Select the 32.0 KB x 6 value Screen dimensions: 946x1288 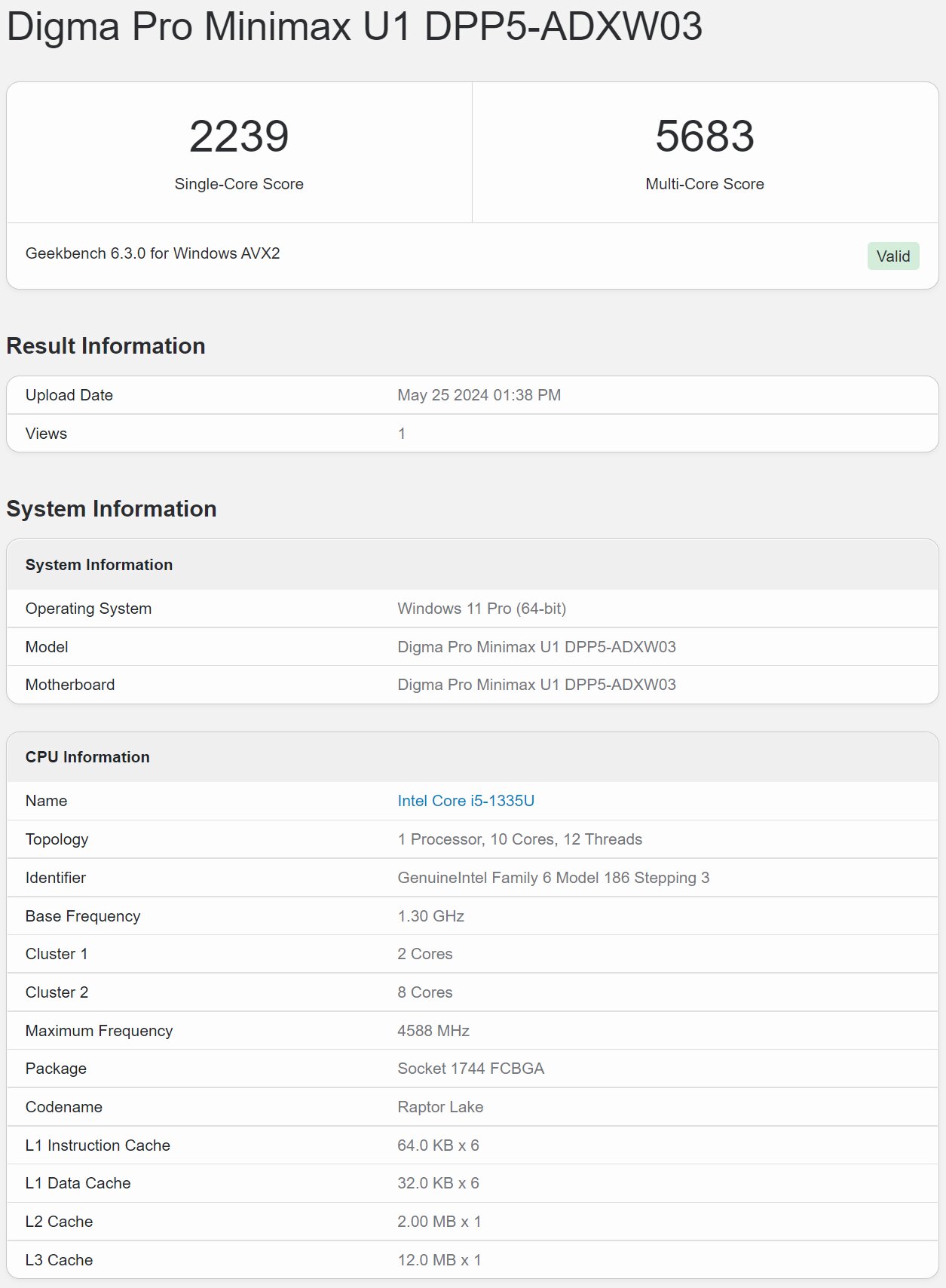[438, 1183]
